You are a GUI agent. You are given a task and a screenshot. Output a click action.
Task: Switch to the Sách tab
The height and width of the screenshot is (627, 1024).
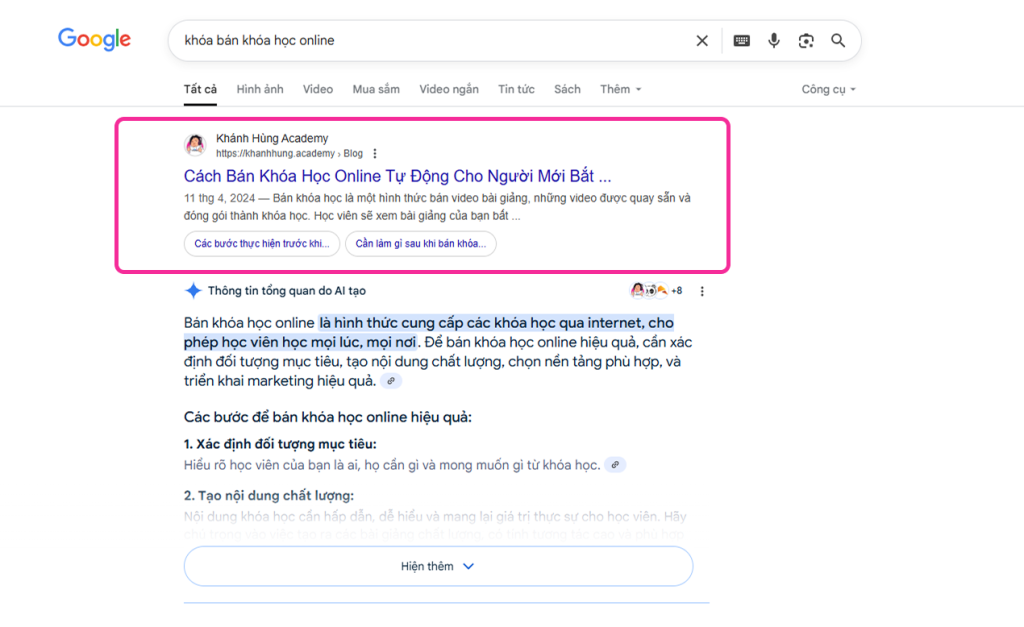tap(567, 89)
